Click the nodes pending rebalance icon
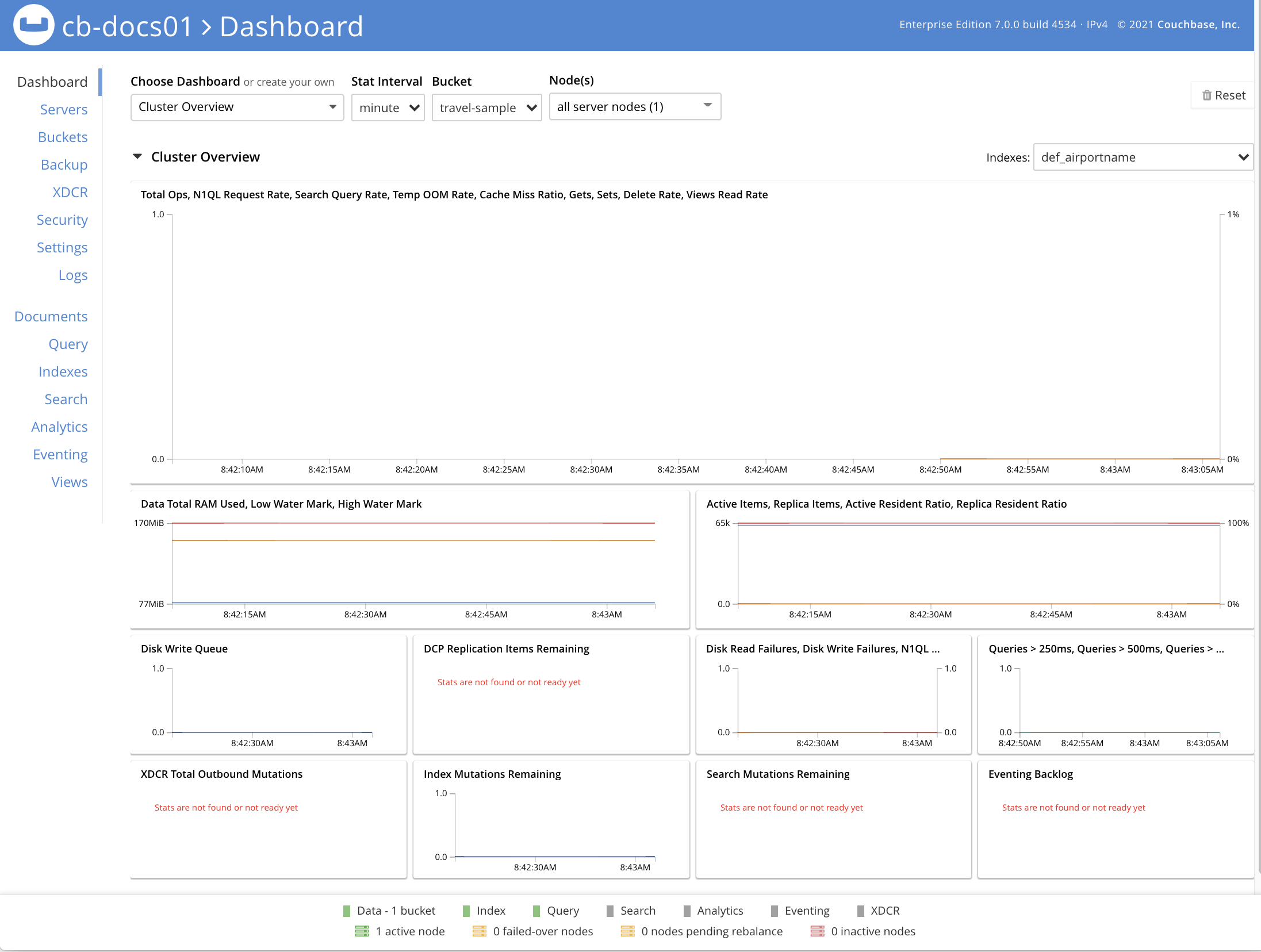Viewport: 1261px width, 952px height. click(x=627, y=931)
